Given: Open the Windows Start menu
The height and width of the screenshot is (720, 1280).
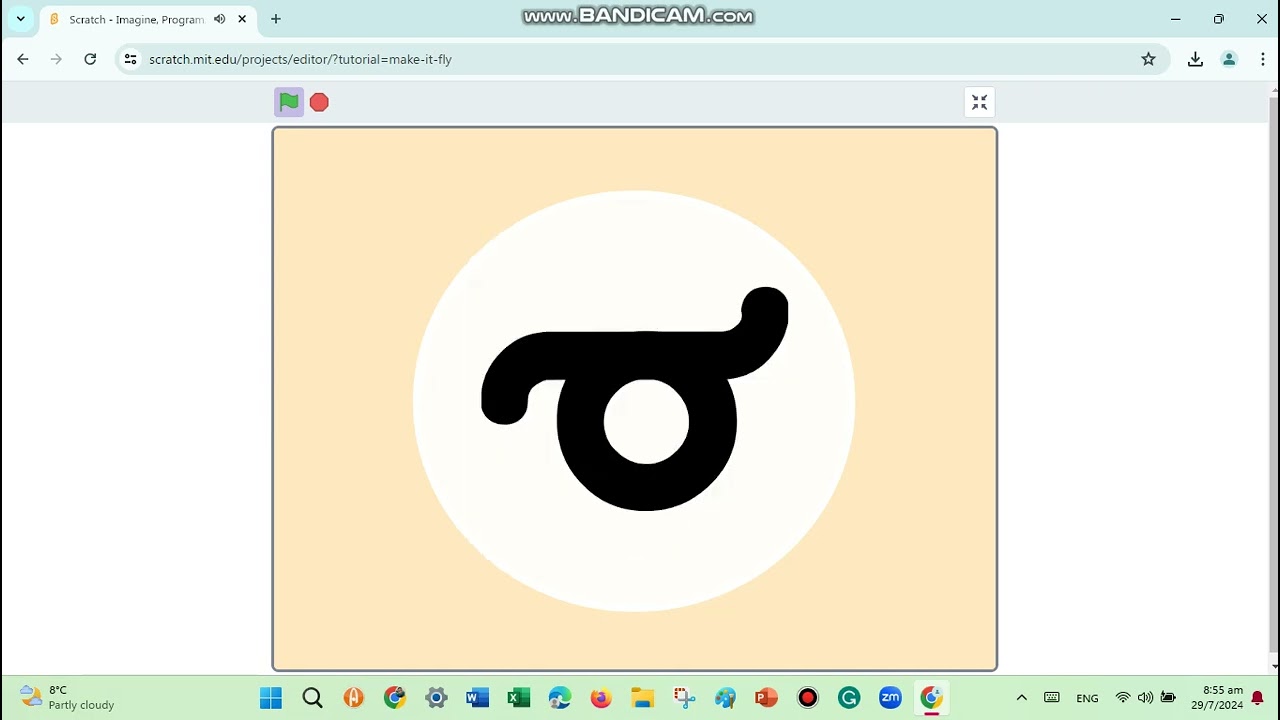Looking at the screenshot, I should click(x=271, y=698).
